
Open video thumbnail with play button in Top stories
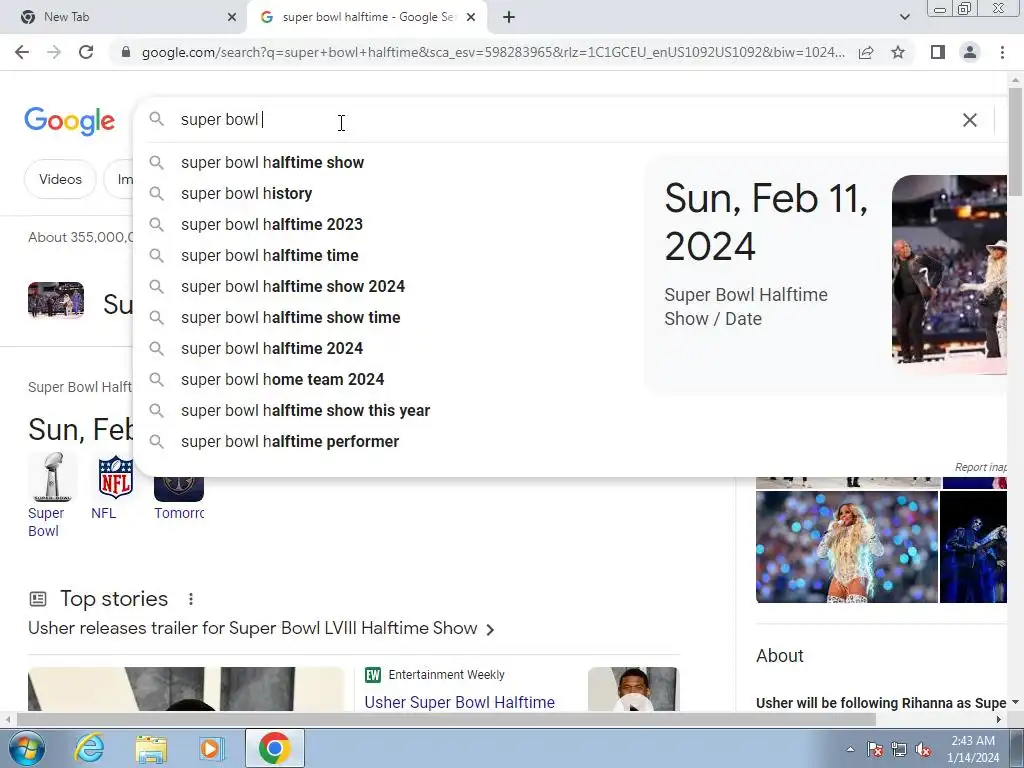[633, 689]
